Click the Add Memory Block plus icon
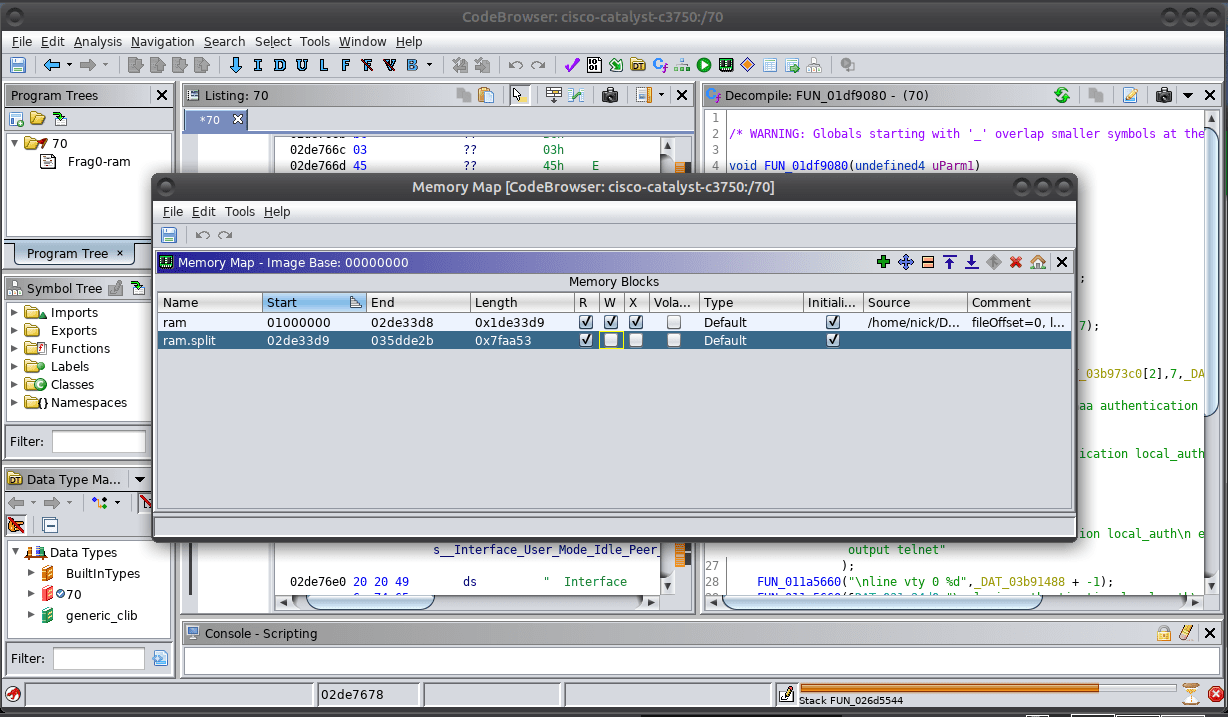 tap(883, 262)
